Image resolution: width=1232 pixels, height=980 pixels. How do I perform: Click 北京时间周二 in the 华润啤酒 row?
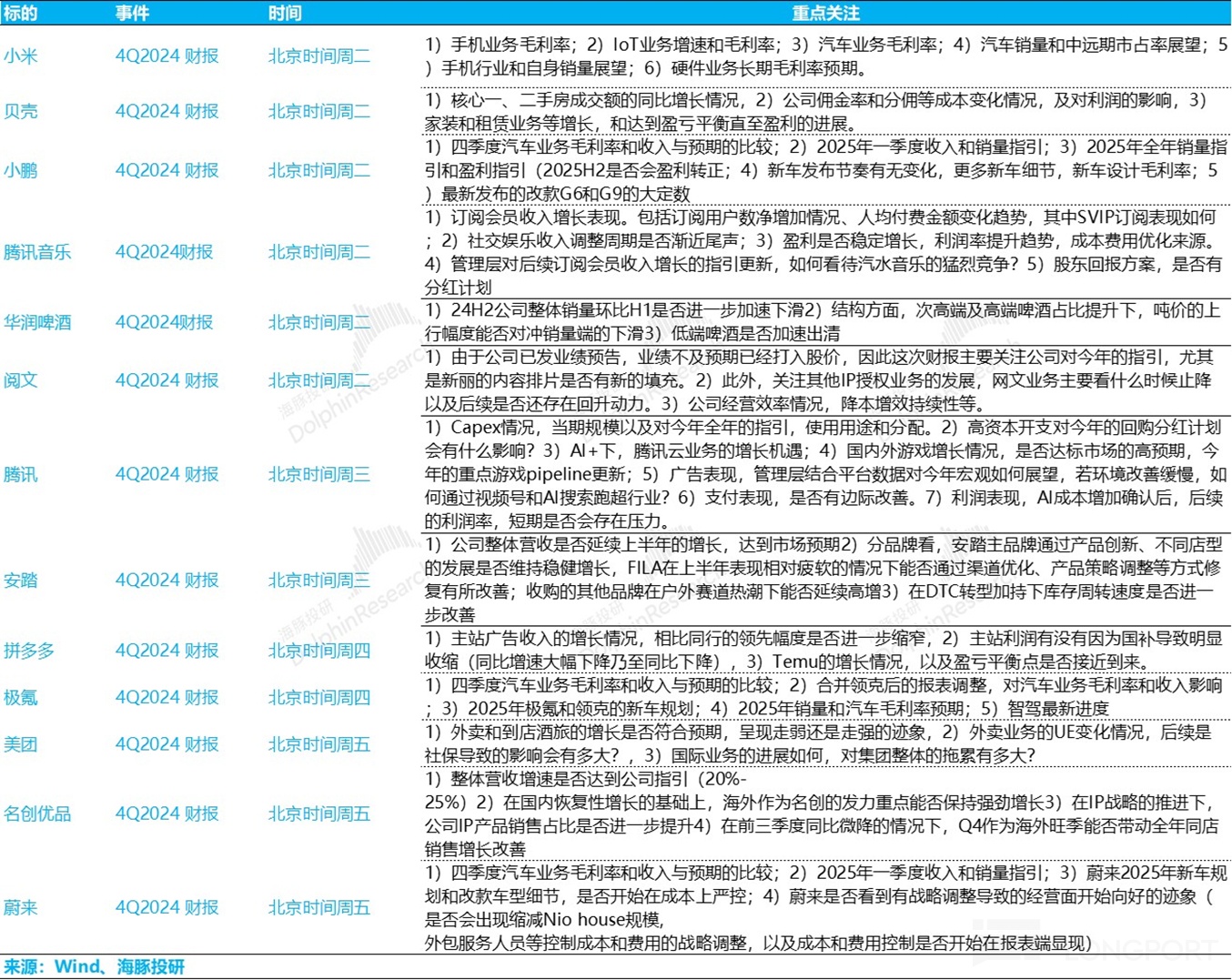319,322
